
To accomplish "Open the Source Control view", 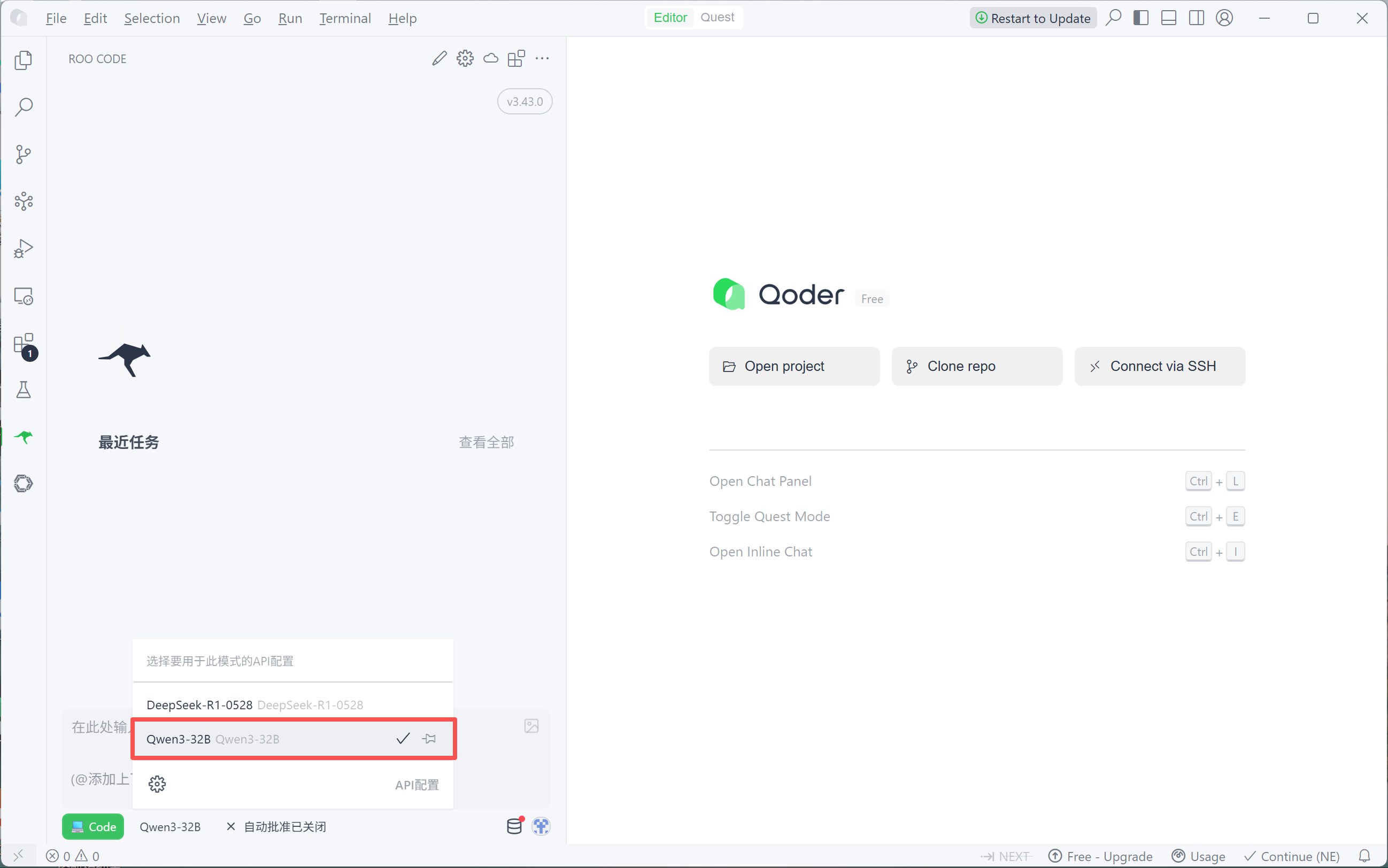I will 23,154.
